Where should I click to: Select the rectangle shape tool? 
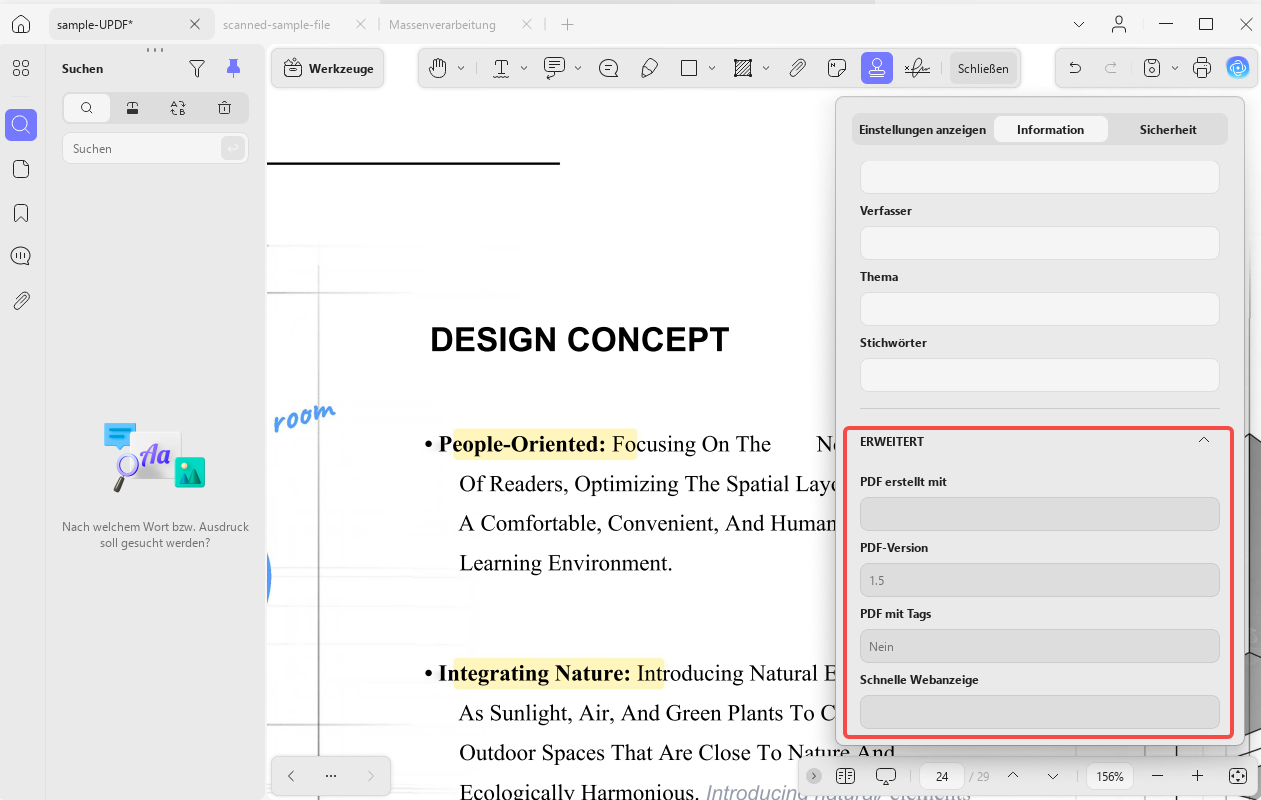pyautogui.click(x=689, y=68)
